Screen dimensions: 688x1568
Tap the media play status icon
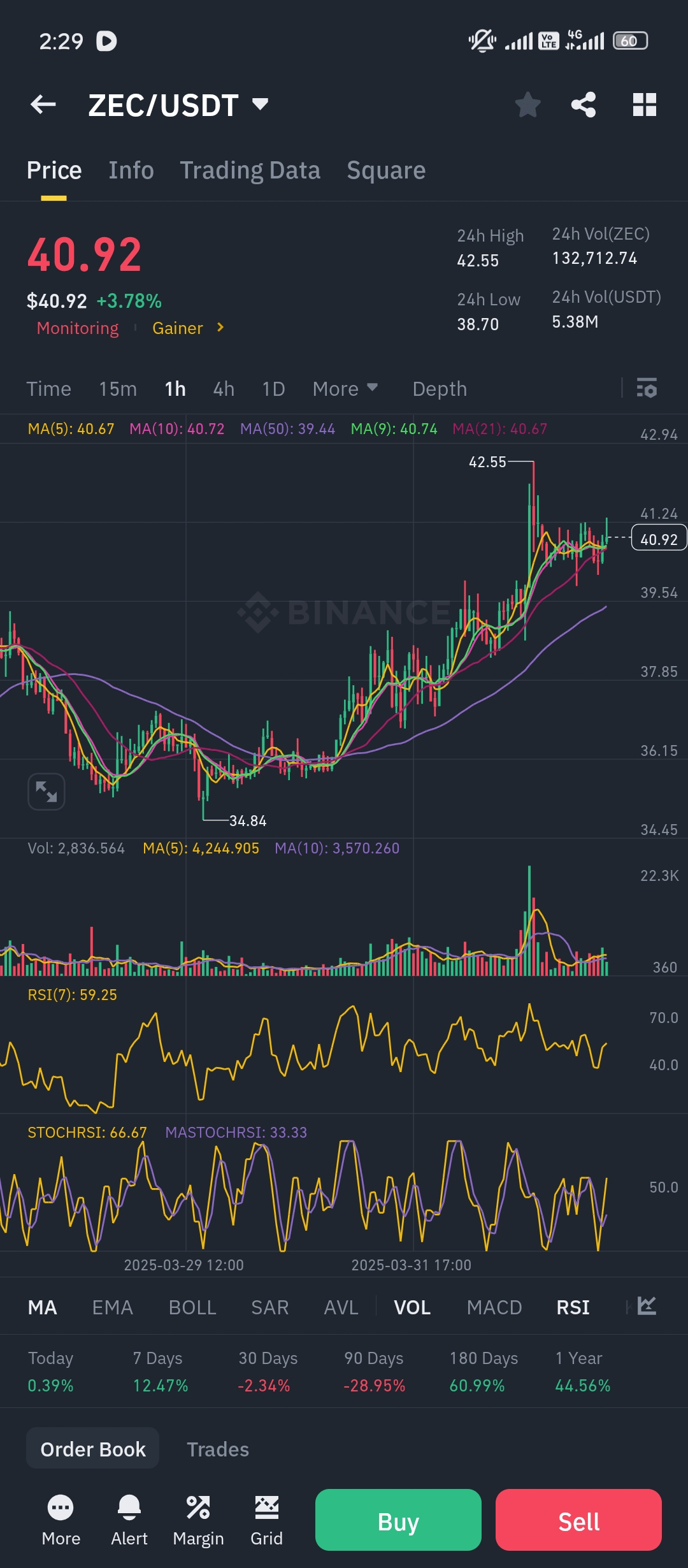[106, 41]
